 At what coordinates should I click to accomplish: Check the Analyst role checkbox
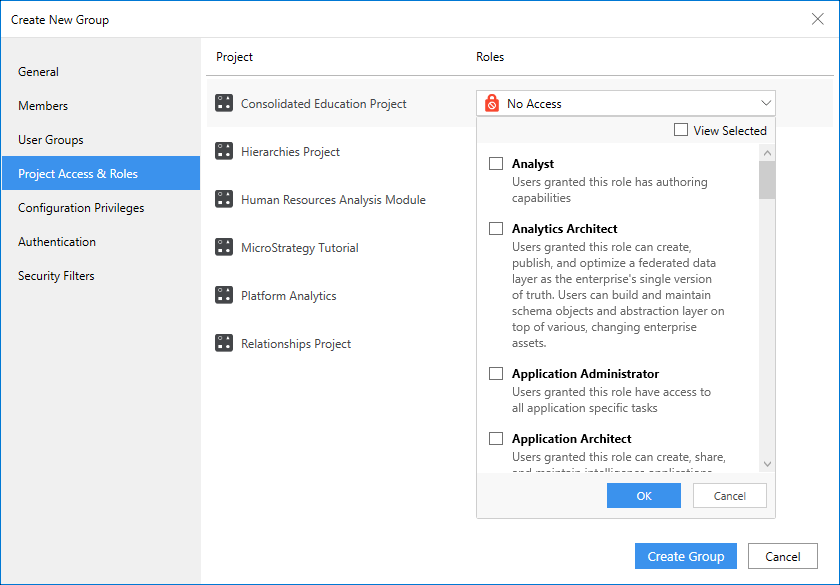click(496, 164)
